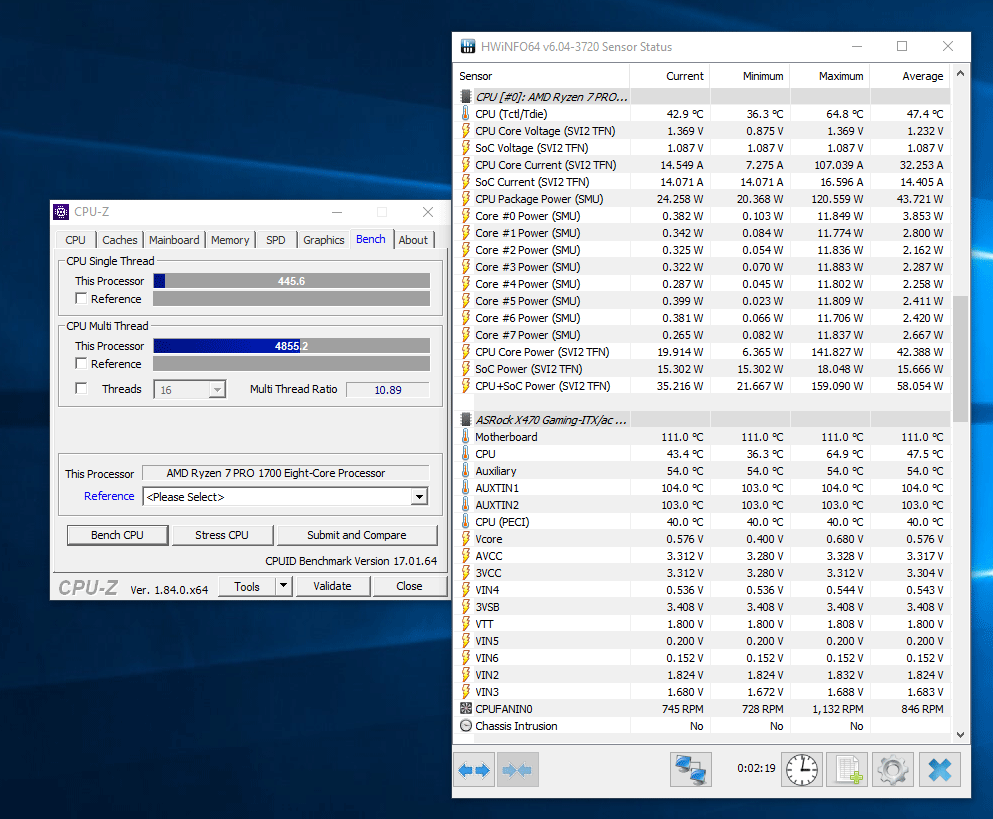Select the Core #7 Power (SMU) row
This screenshot has width=993, height=819.
click(x=703, y=334)
